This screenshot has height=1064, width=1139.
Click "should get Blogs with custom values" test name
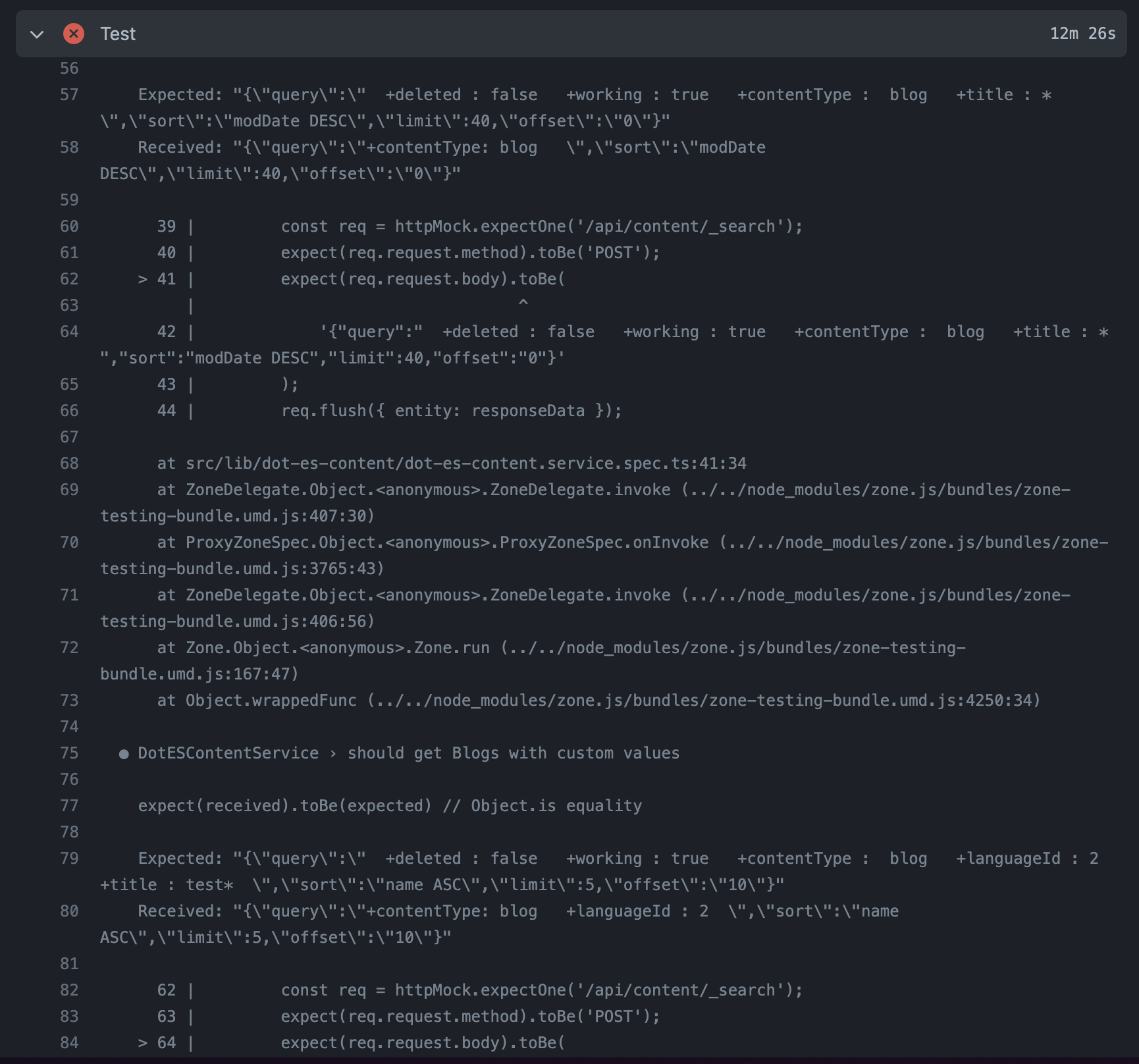(514, 753)
